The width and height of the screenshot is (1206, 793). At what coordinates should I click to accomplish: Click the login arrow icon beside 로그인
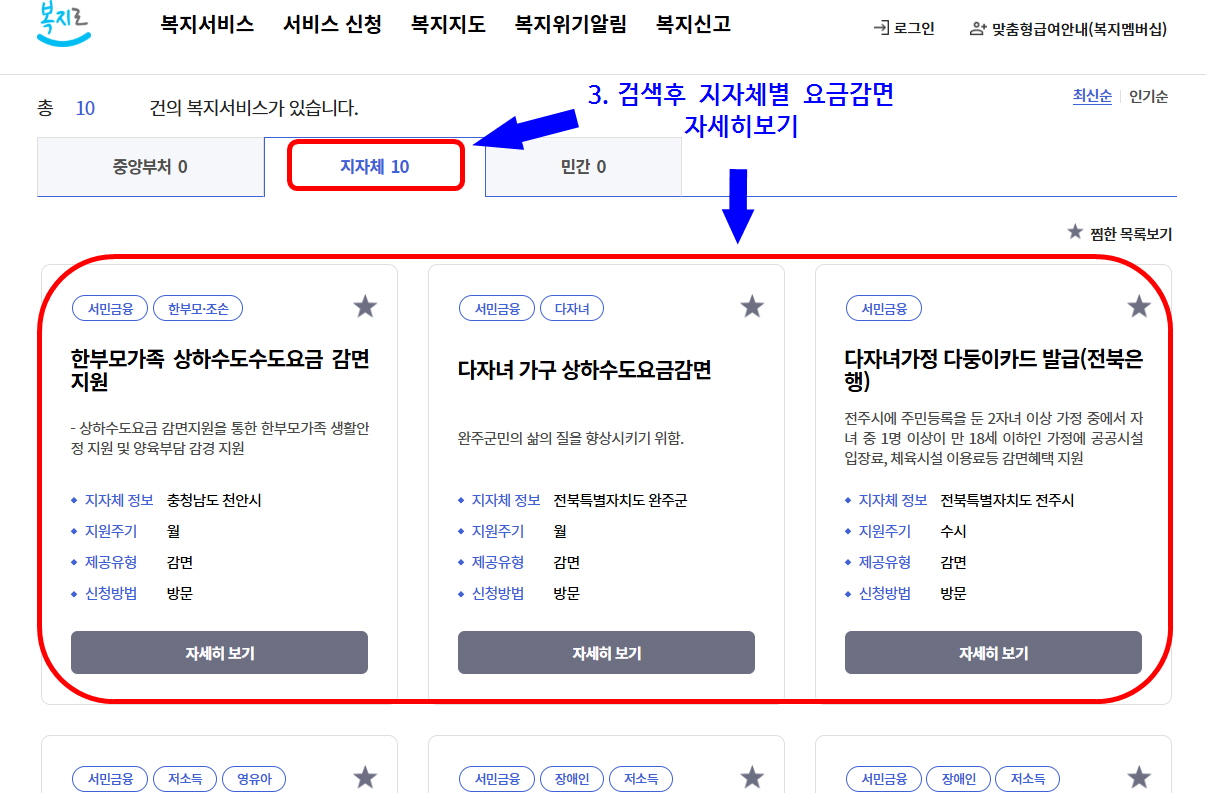[x=881, y=28]
